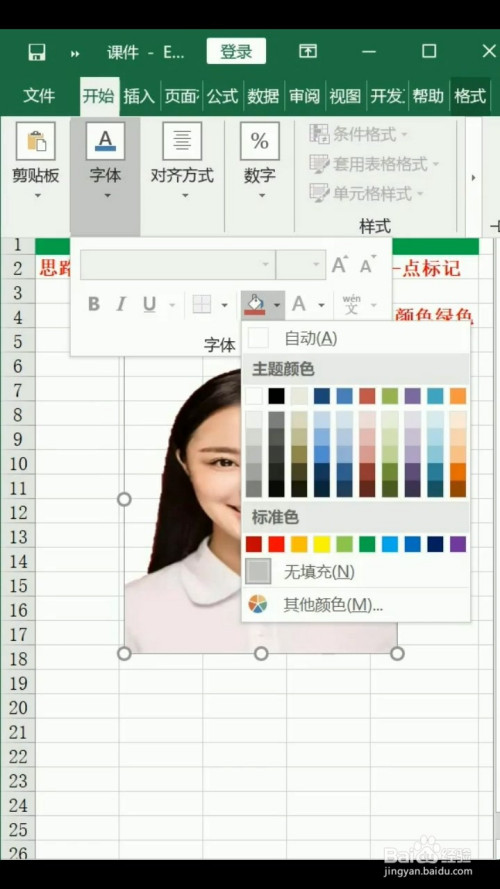Open 套用表格格式 table format menu

click(x=374, y=164)
